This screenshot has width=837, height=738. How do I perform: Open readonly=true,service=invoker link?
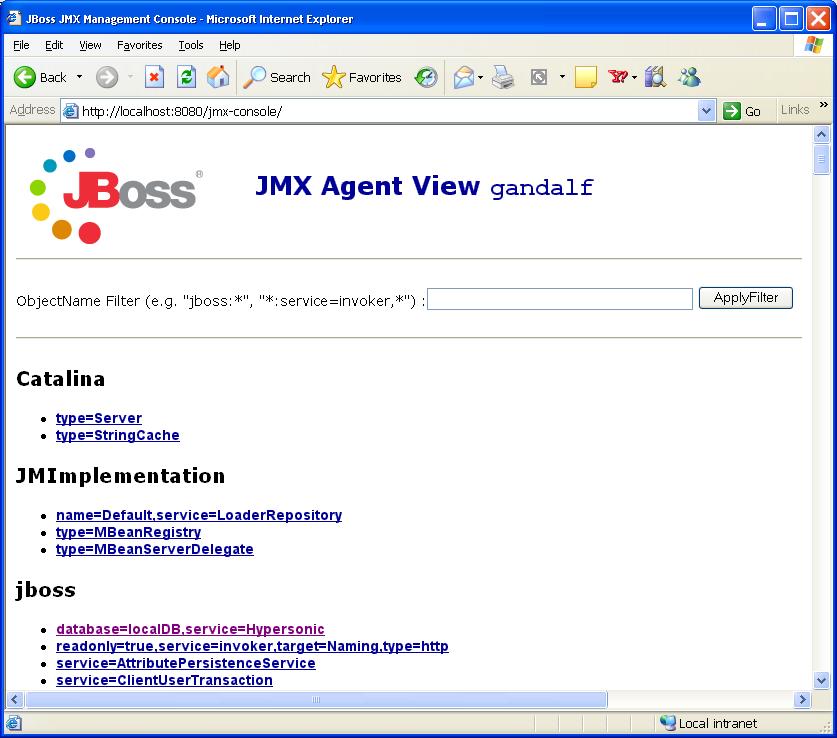point(252,646)
